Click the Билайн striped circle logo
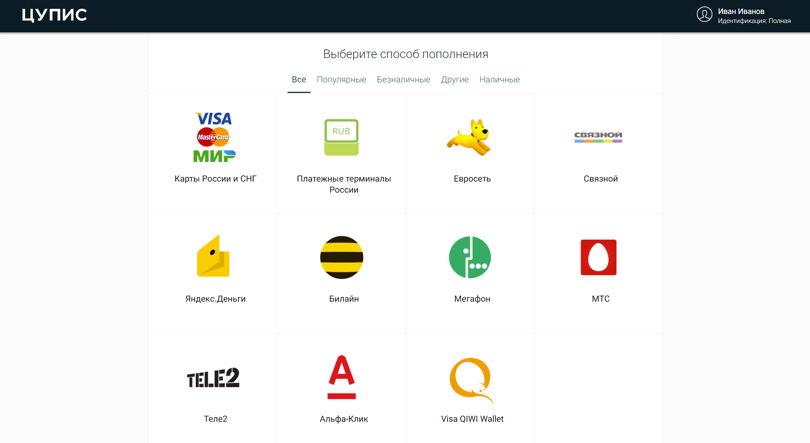 (341, 257)
